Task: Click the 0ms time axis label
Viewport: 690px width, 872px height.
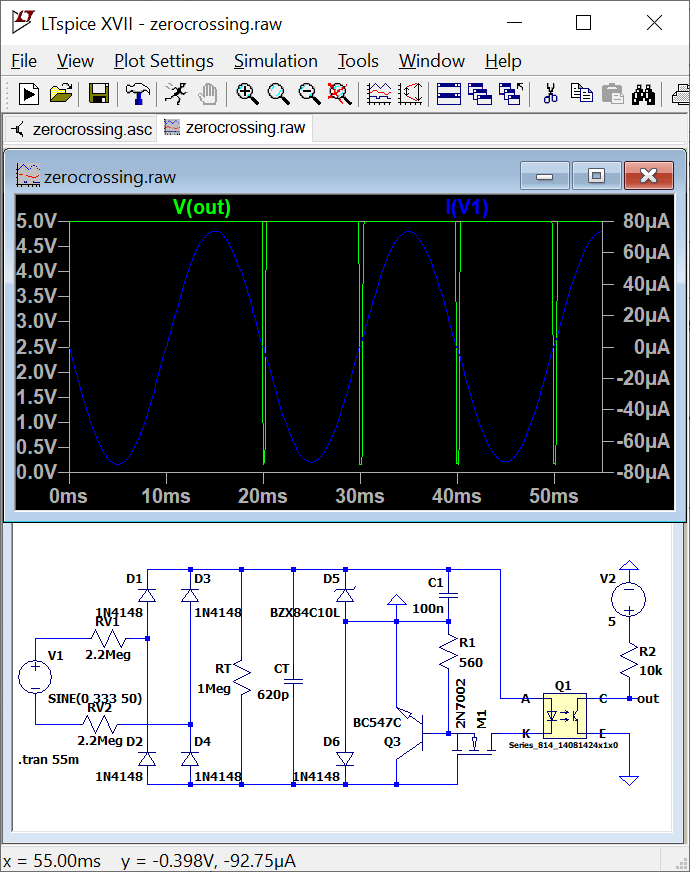Action: [x=68, y=496]
